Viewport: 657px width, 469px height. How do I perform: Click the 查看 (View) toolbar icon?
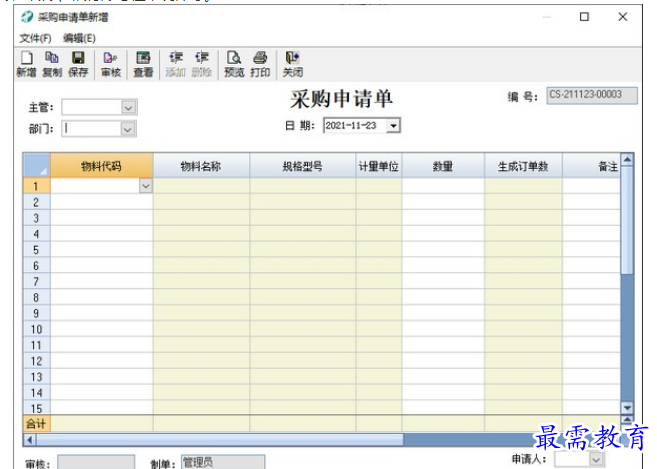click(143, 64)
